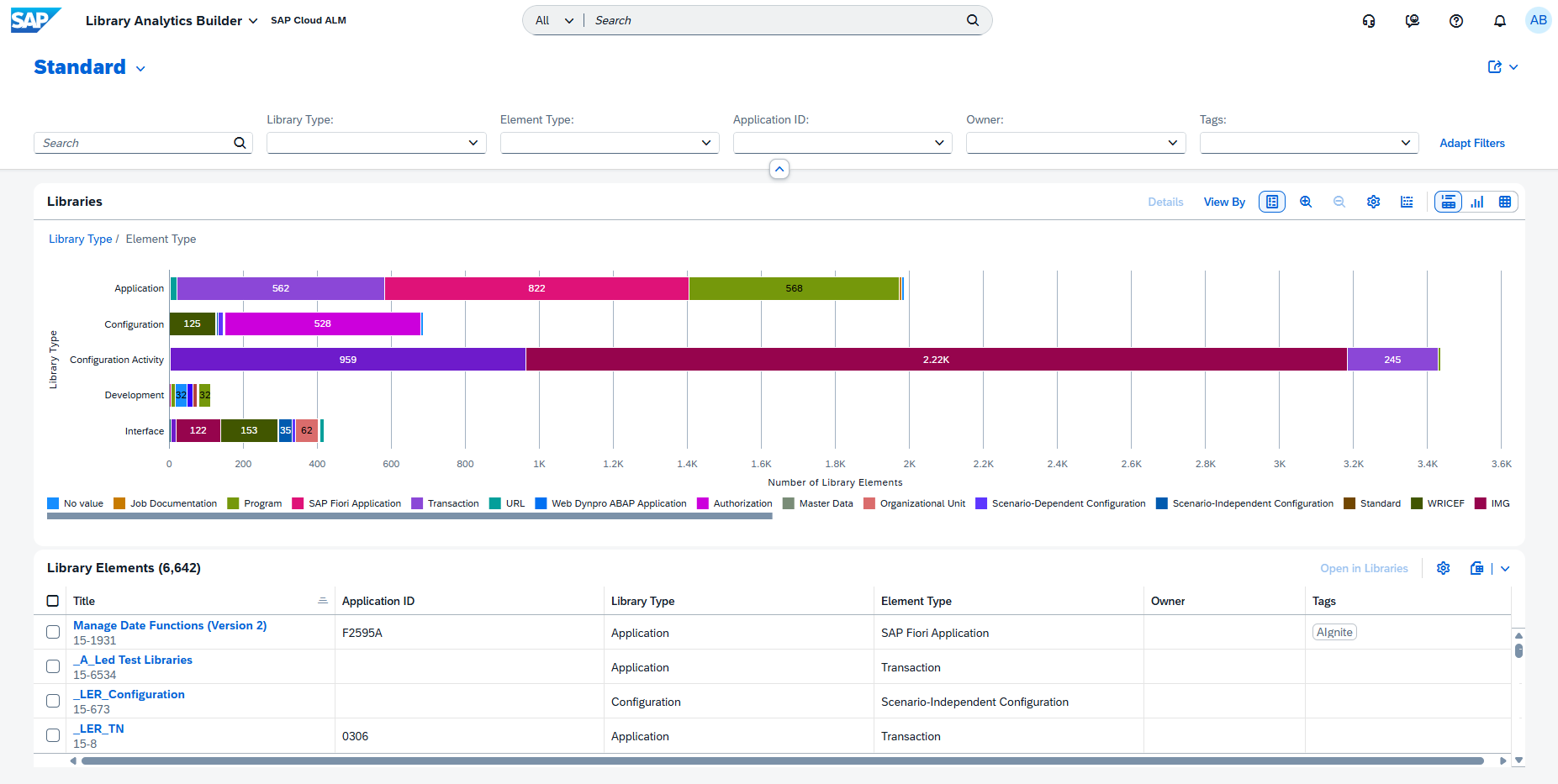
Task: Check the _LER_Configuration row checkbox
Action: coord(53,701)
